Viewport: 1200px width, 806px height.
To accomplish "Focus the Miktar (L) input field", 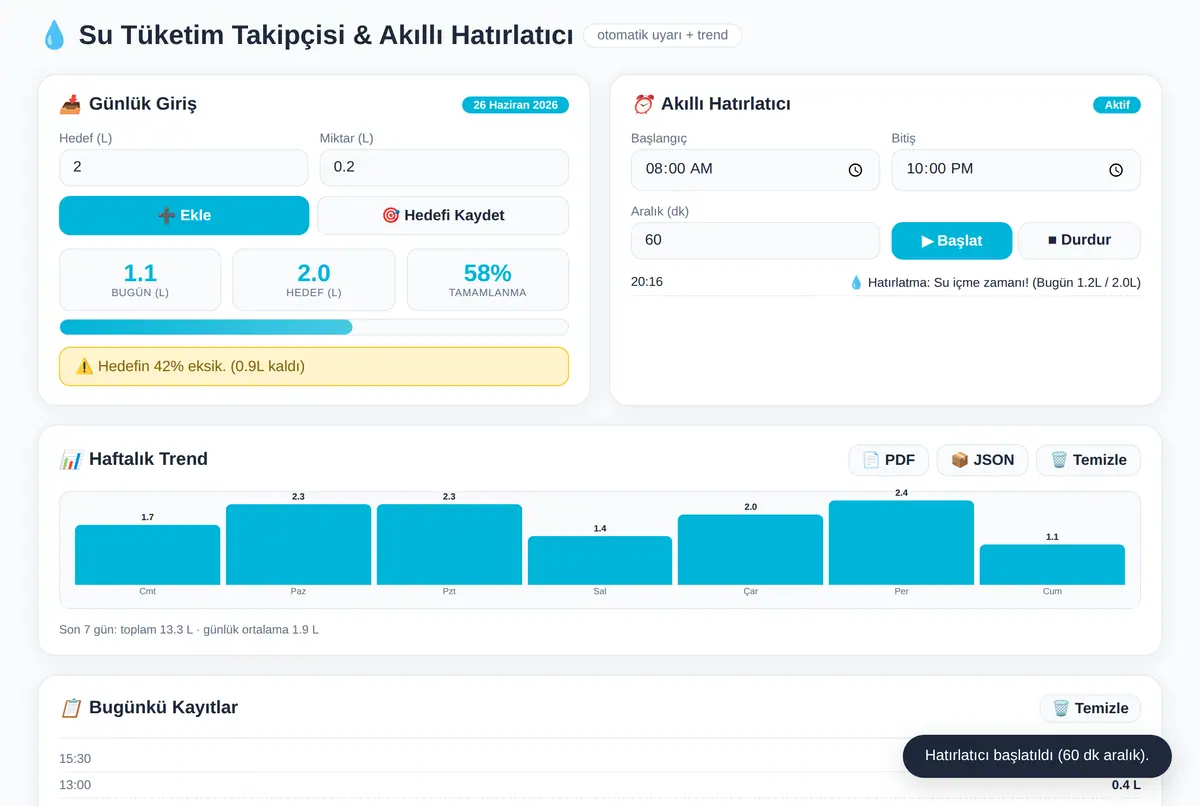I will pos(444,168).
